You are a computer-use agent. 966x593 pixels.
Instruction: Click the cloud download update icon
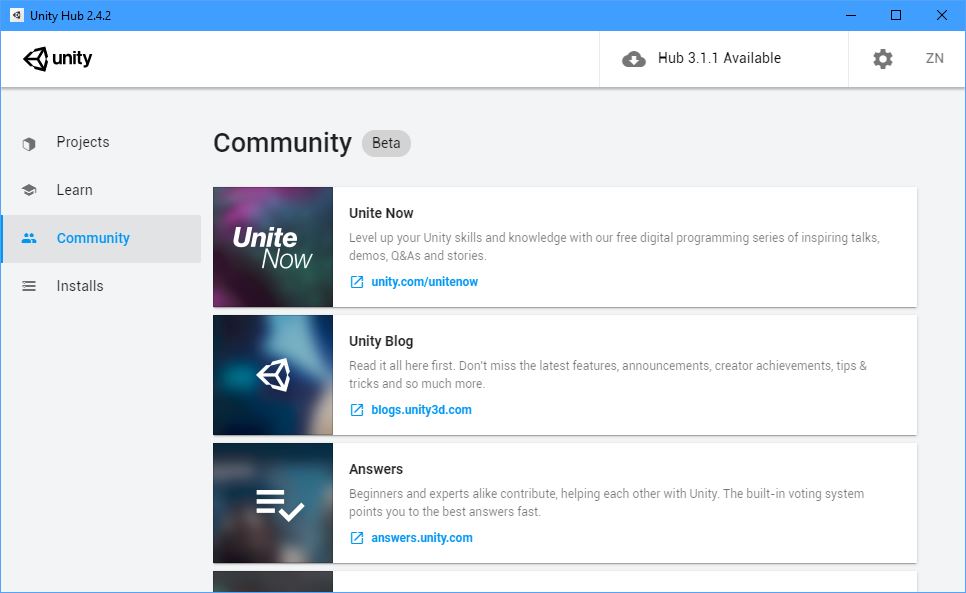[634, 59]
